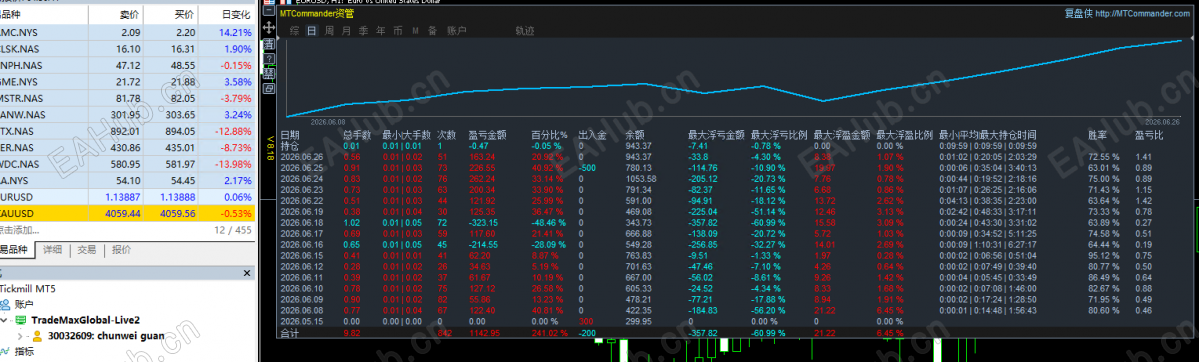This screenshot has width=1199, height=362.
Task: Sort Market Watch by 买价 column
Action: point(171,15)
